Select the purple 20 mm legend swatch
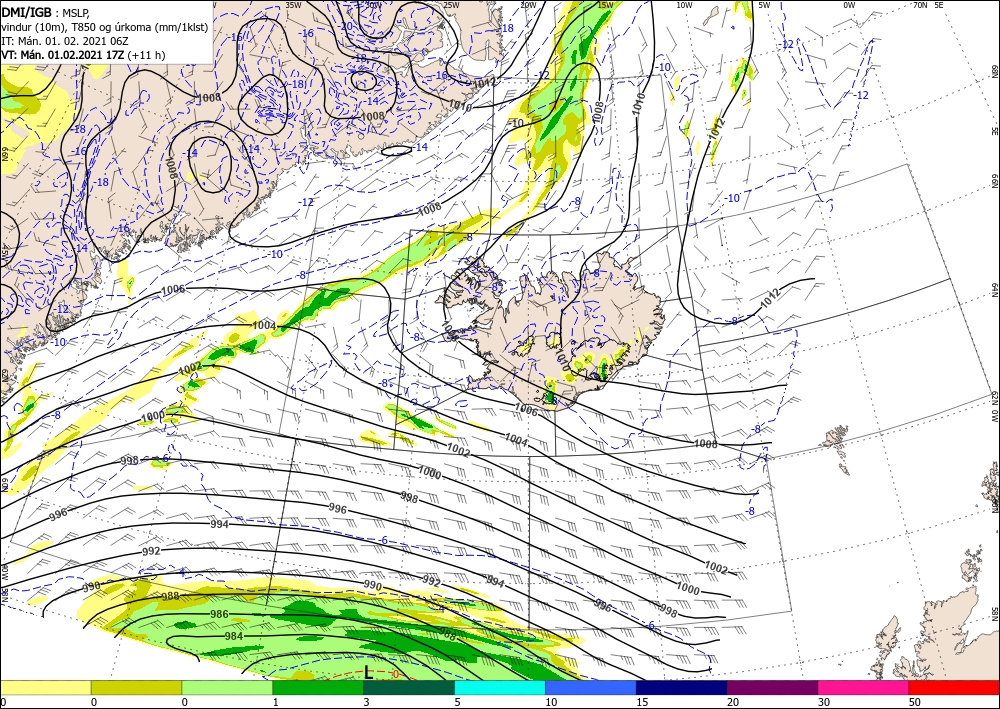This screenshot has width=1000, height=709. click(772, 687)
